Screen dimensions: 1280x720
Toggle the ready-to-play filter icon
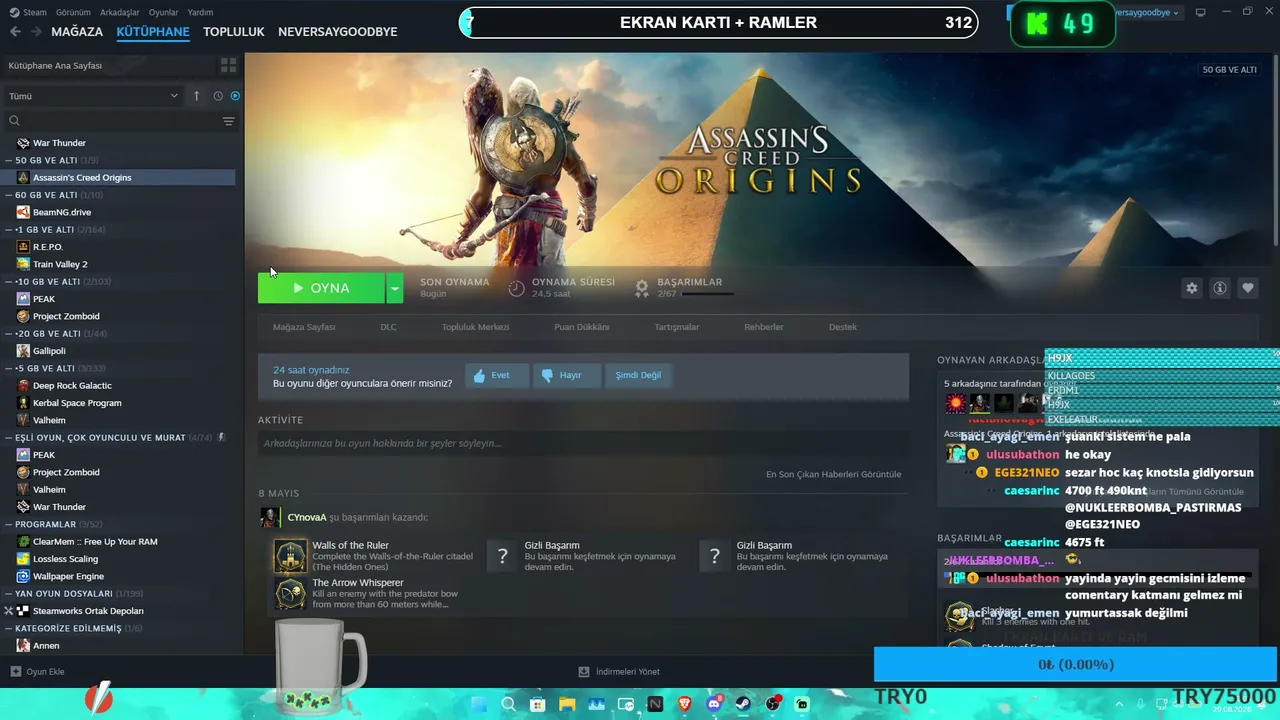point(236,96)
